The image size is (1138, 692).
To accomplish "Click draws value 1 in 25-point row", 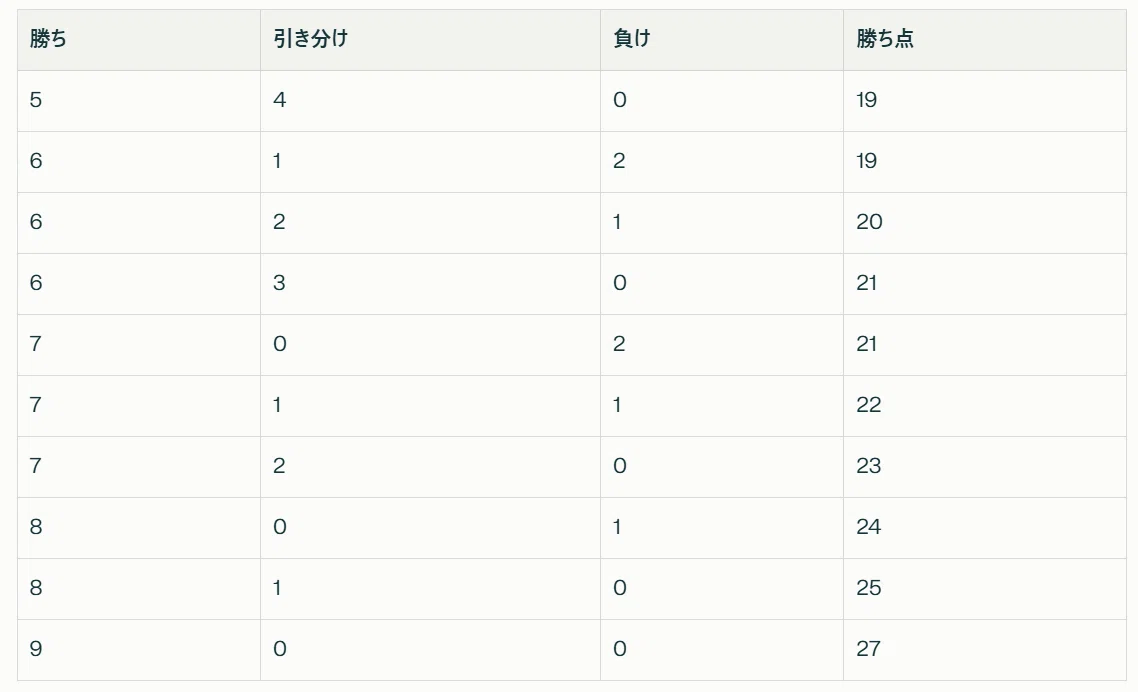I will pyautogui.click(x=430, y=589).
